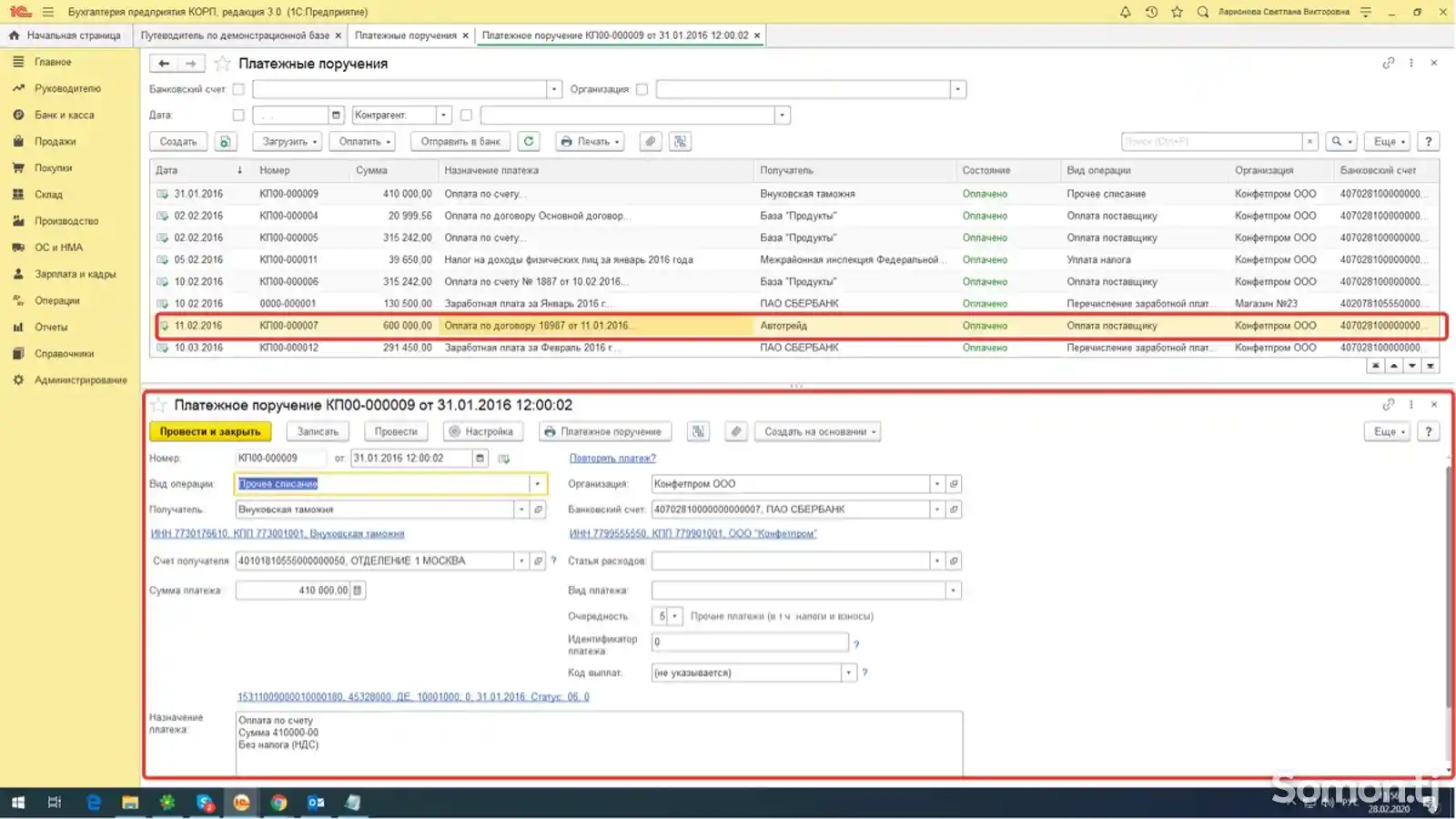Expand the Вид платежа dropdown
This screenshot has height=819, width=1456.
click(953, 591)
